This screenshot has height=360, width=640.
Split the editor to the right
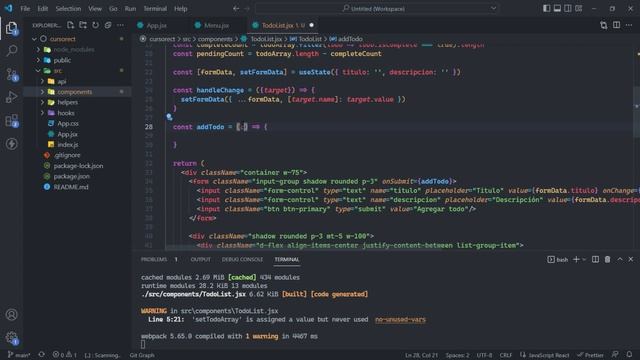616,25
